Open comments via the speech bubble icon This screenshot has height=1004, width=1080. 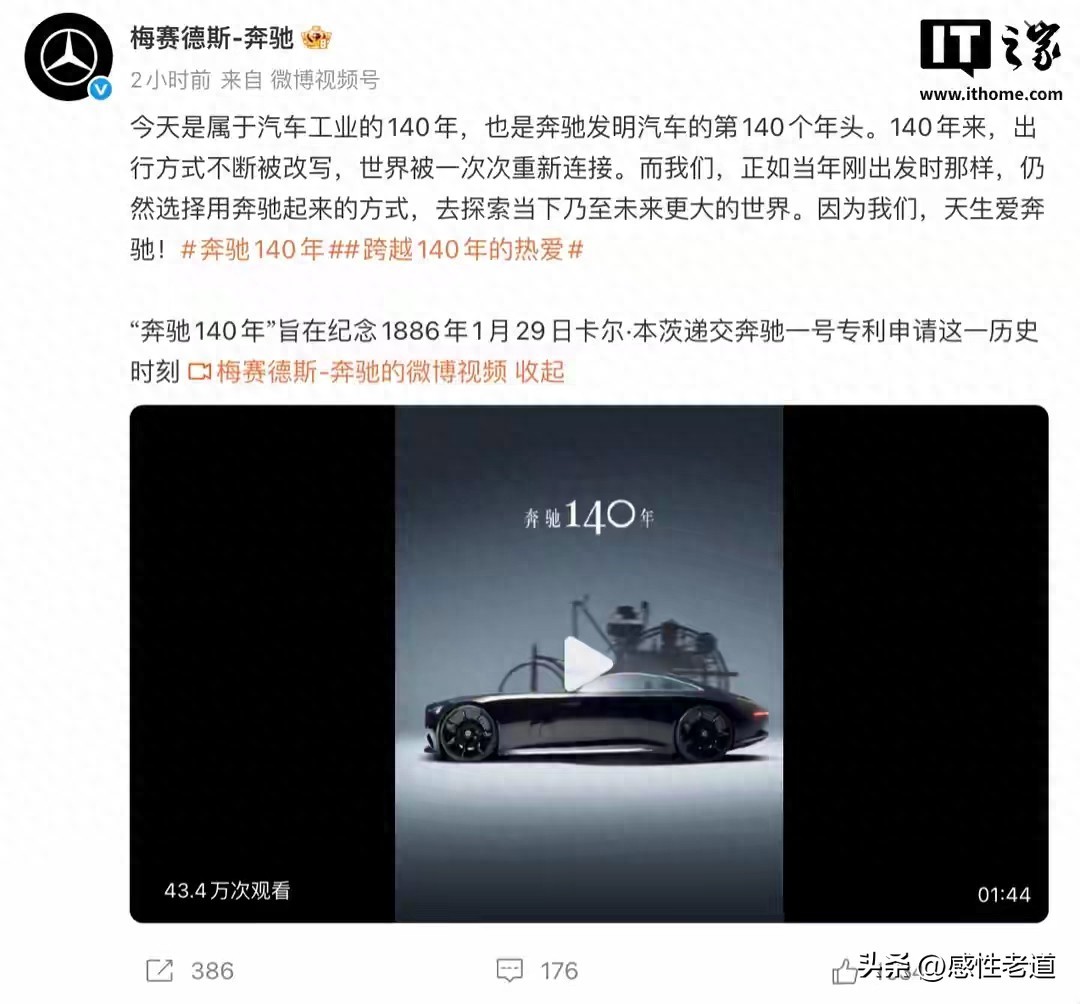click(x=510, y=971)
